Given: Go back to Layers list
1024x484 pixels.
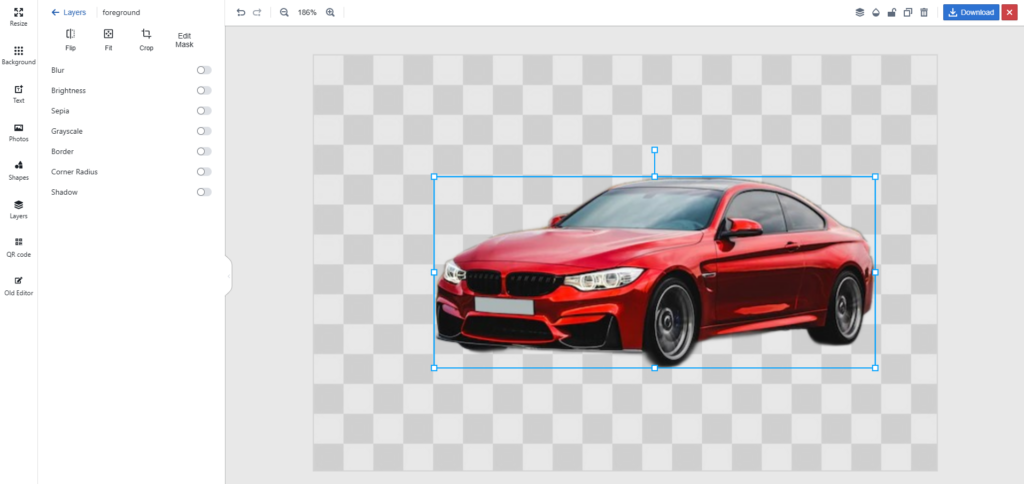Looking at the screenshot, I should click(69, 12).
